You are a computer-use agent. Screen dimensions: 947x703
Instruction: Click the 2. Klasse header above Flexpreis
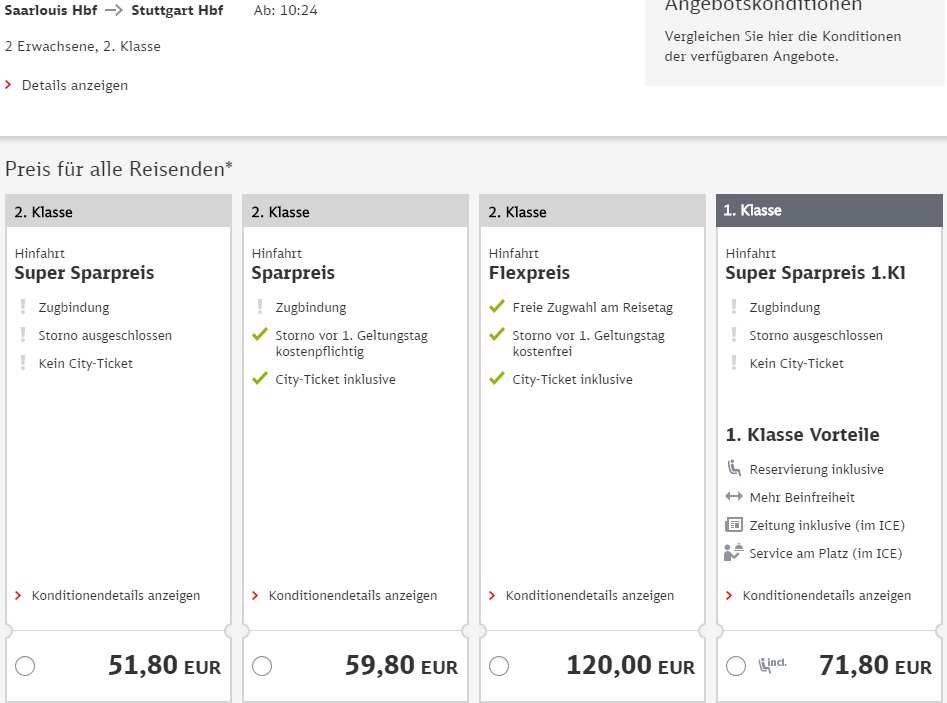coord(592,211)
